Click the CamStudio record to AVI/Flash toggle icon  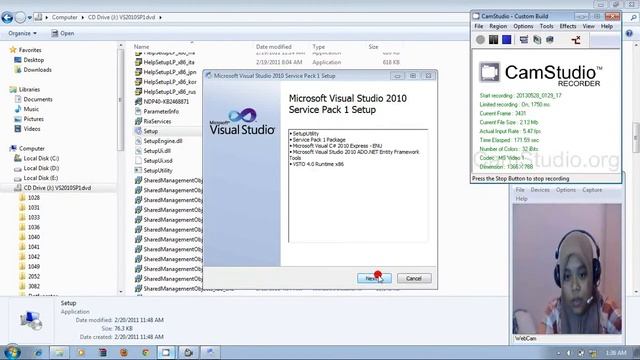[537, 40]
